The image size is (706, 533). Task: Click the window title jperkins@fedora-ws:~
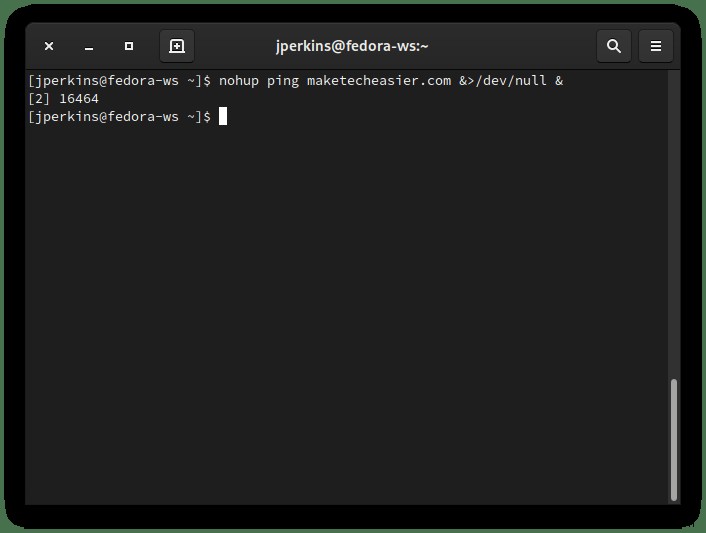tap(352, 46)
